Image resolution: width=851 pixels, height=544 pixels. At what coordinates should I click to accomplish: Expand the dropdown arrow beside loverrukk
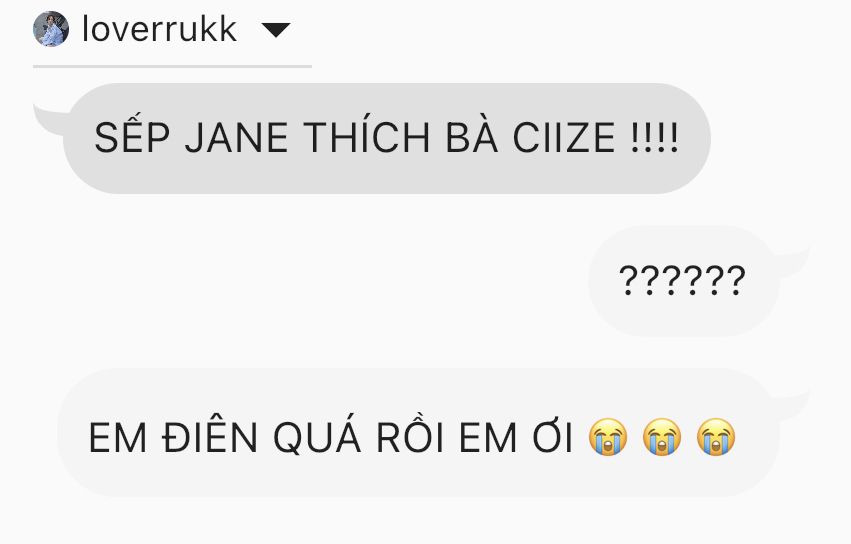click(276, 30)
